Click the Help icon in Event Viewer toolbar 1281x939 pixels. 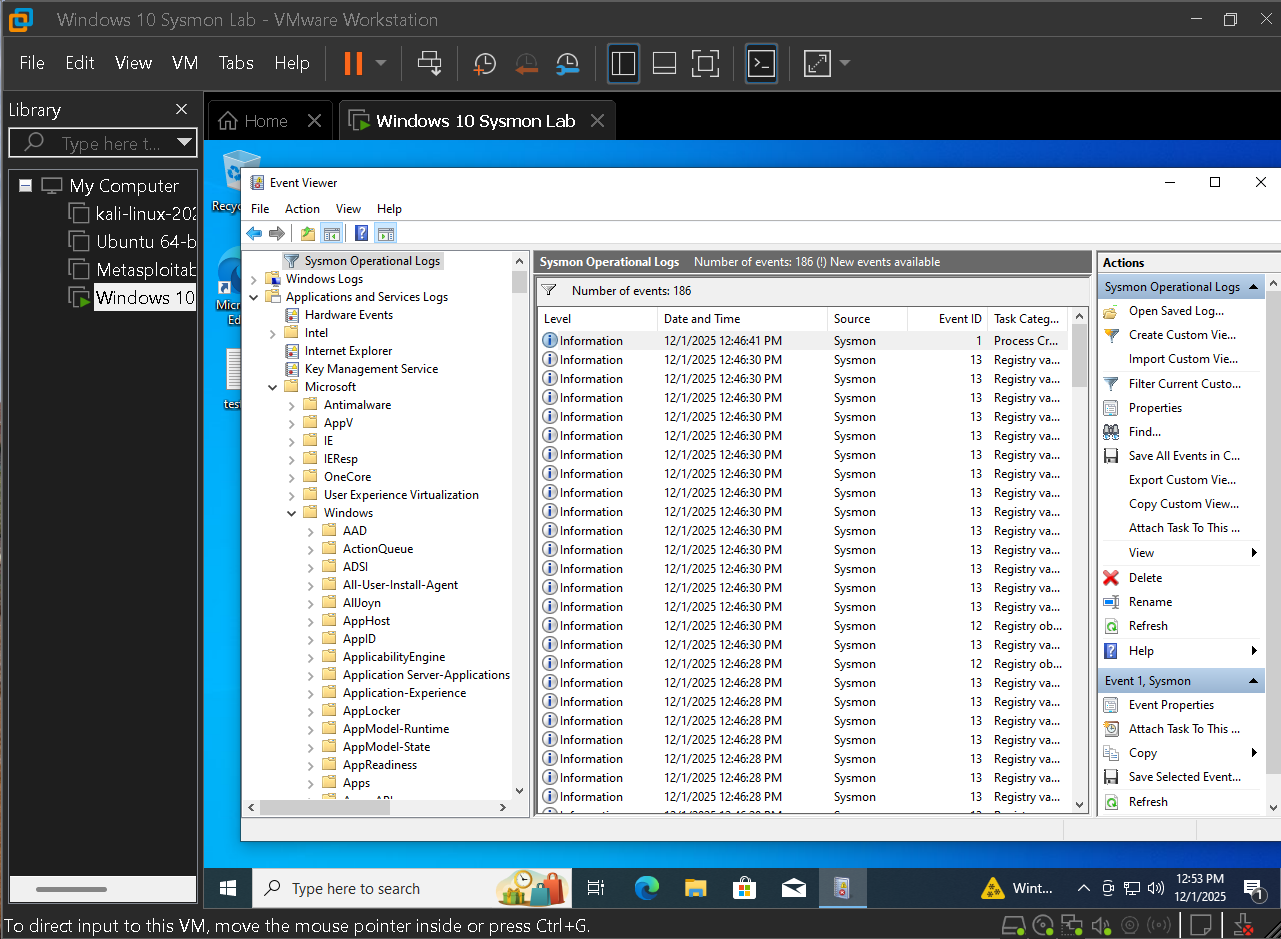tap(361, 233)
